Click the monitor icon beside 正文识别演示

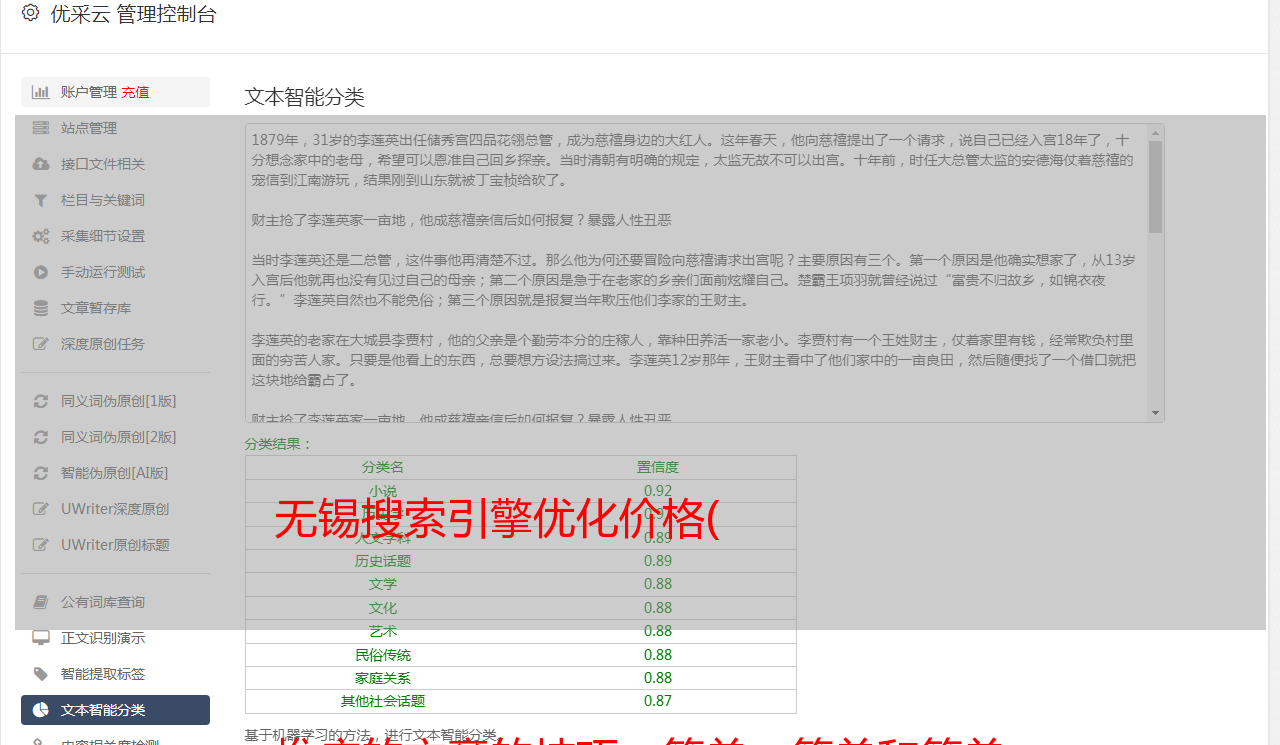(41, 638)
